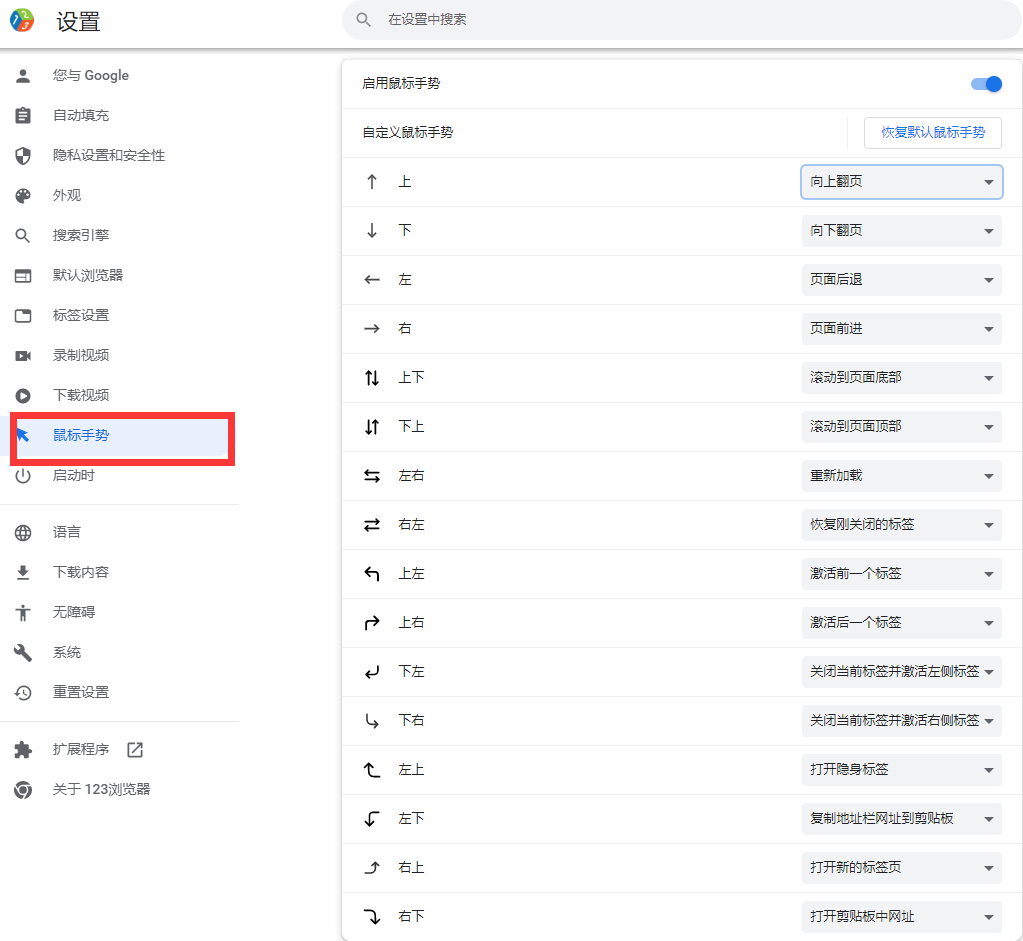Click the shield icon for privacy settings
Viewport: 1023px width, 941px height.
click(23, 156)
